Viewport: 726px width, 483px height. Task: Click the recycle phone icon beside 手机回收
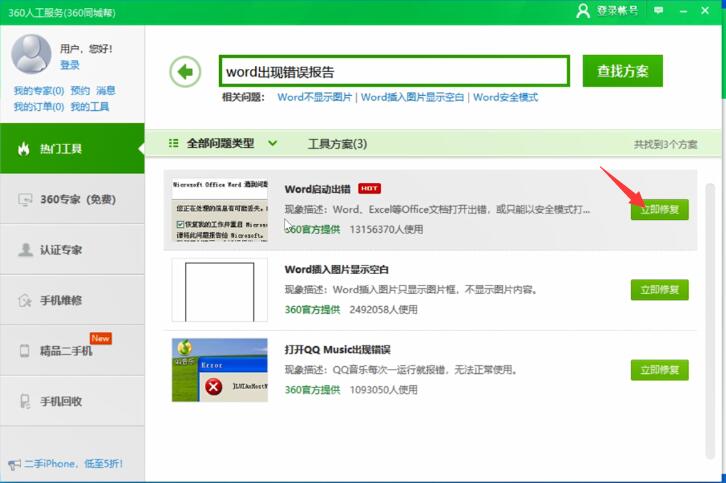coord(25,401)
